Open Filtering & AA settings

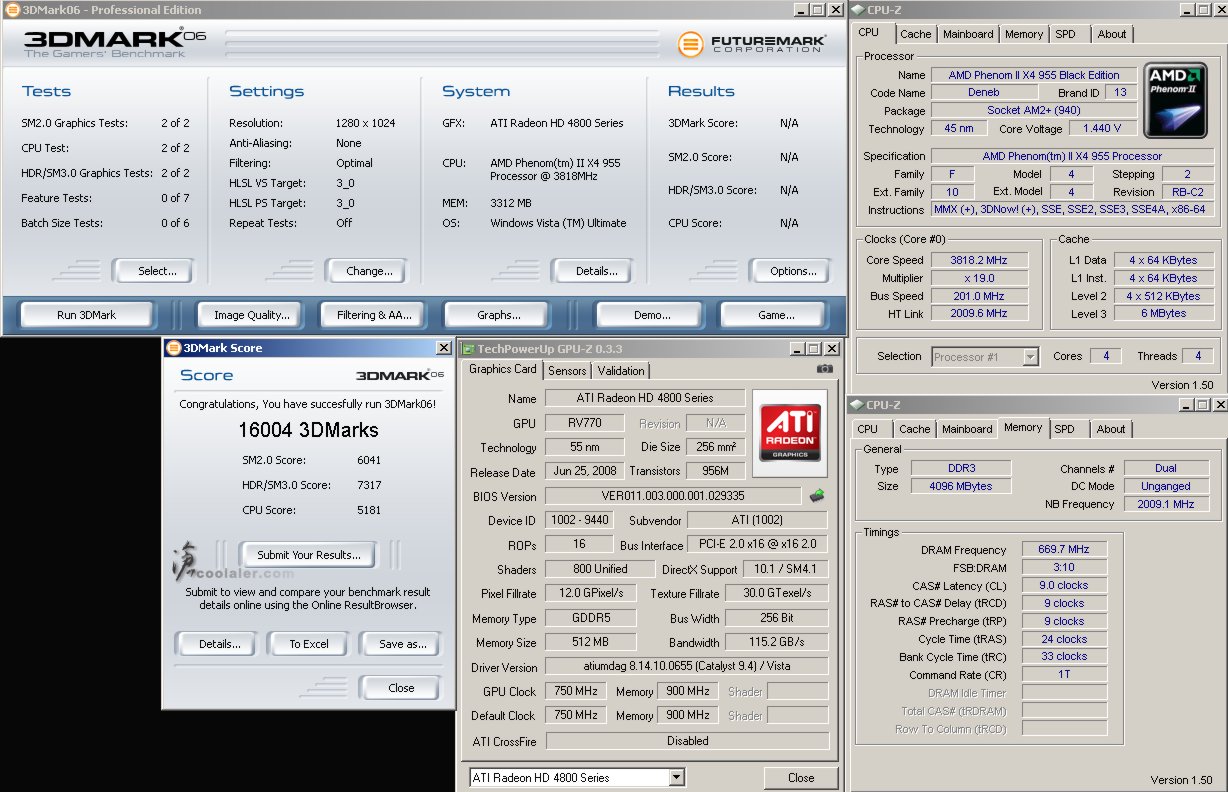pyautogui.click(x=374, y=315)
